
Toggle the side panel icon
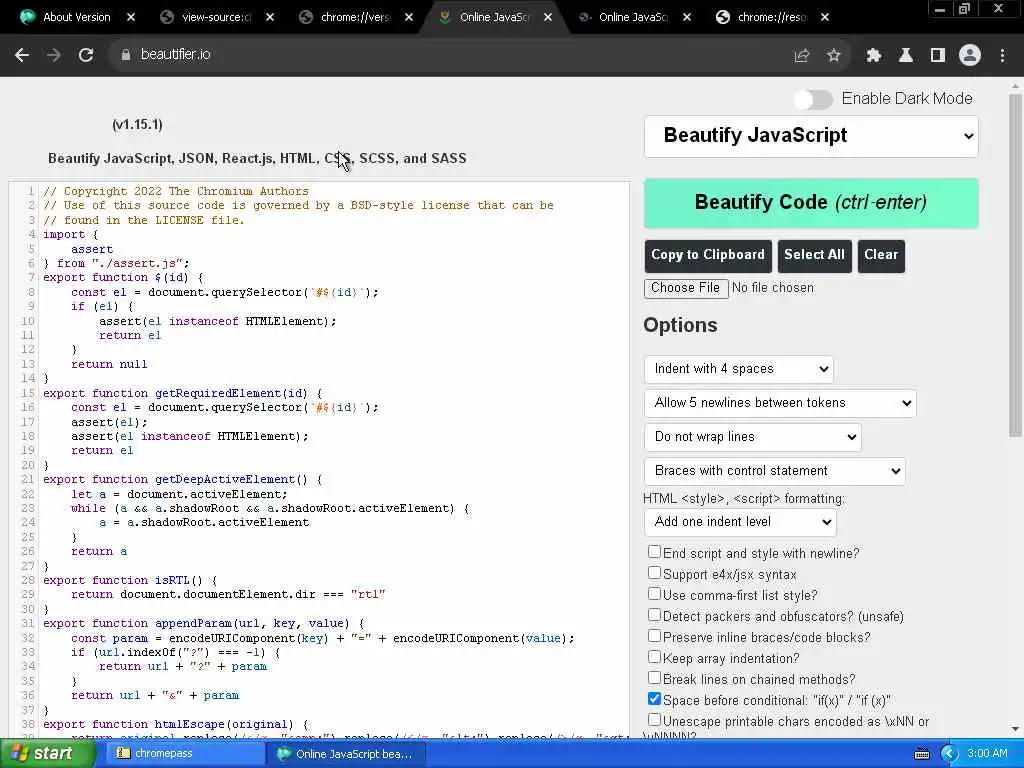coord(938,56)
